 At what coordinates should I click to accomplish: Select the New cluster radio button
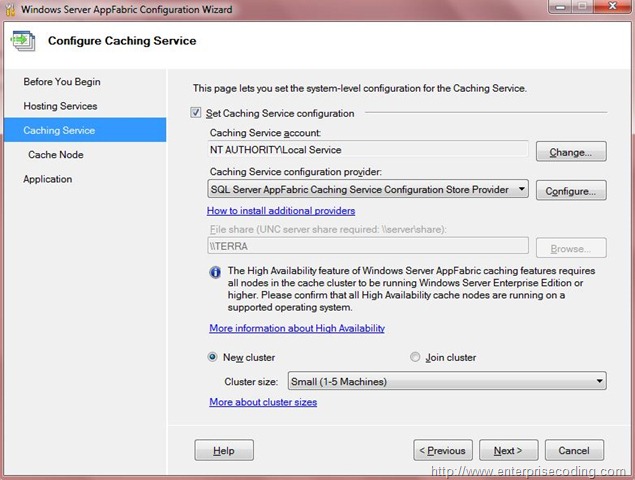point(212,357)
